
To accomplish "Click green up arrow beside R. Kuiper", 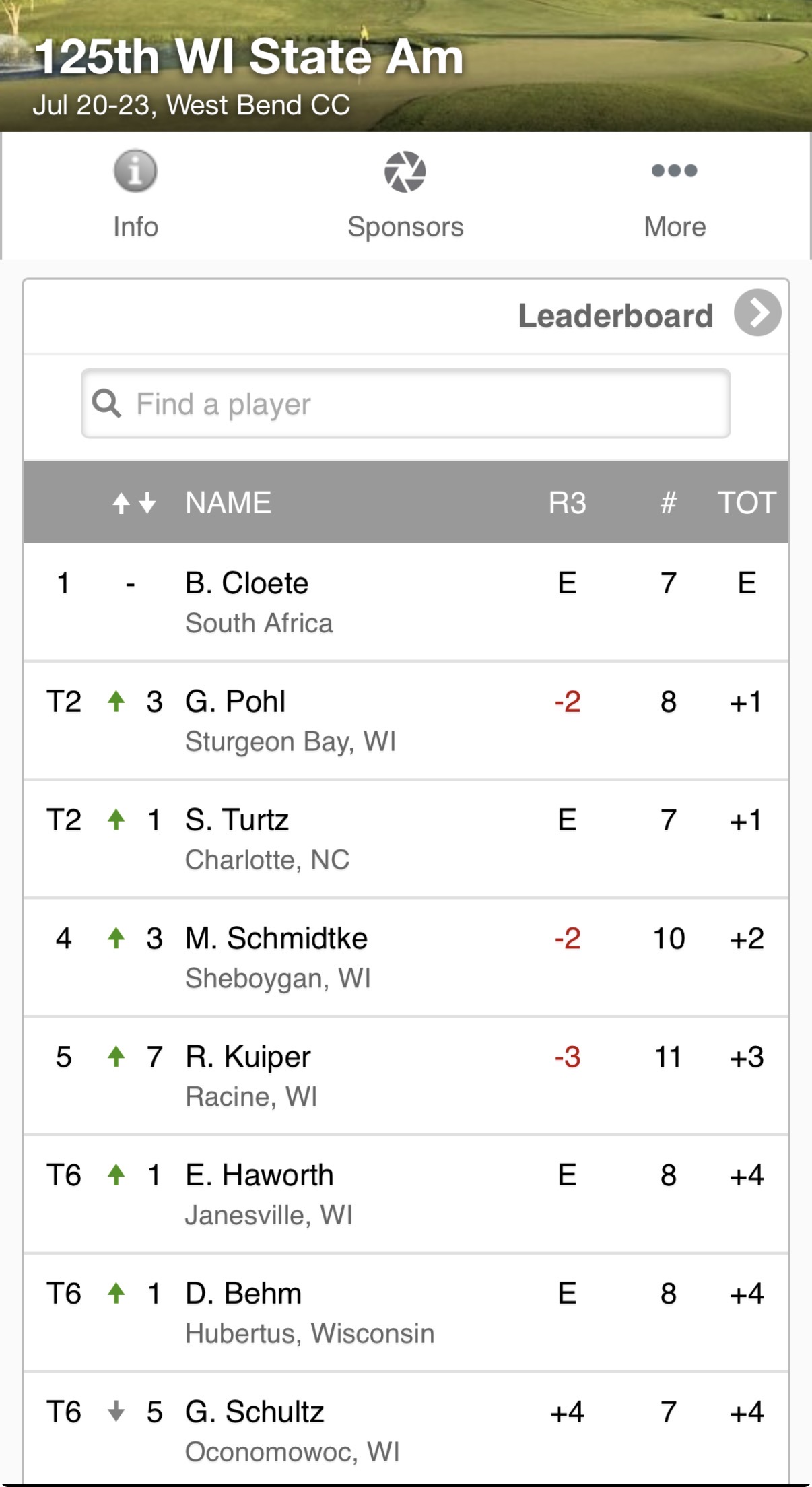I will point(116,1056).
